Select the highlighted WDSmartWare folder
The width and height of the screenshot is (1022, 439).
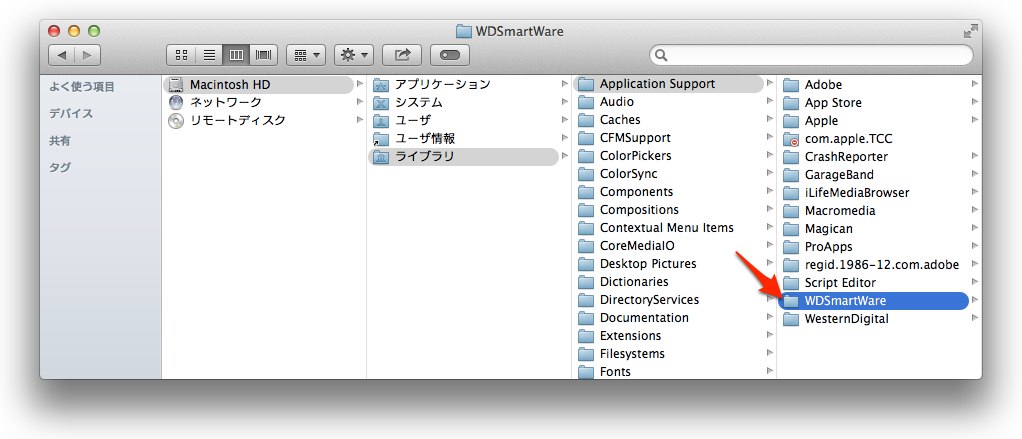coord(873,301)
